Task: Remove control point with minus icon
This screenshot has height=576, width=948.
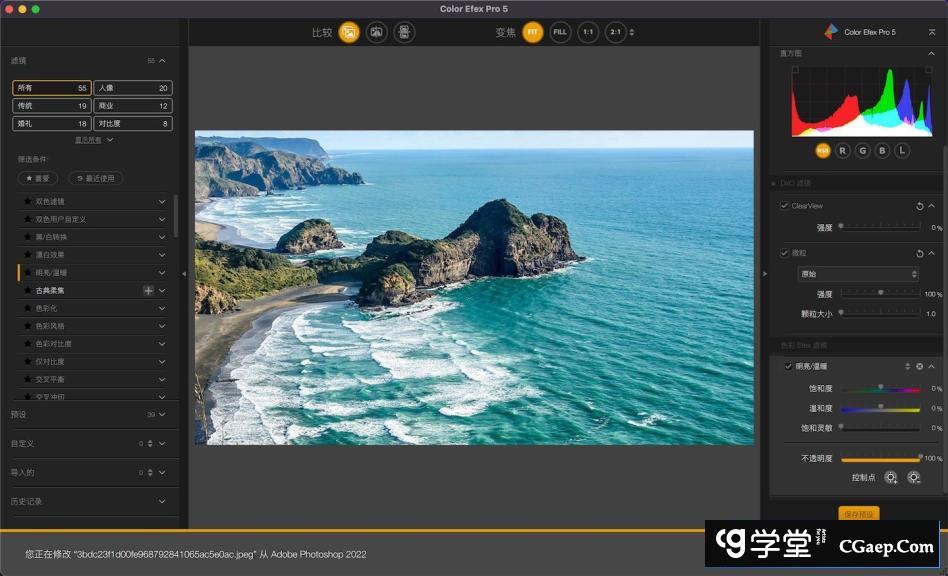Action: pos(913,478)
